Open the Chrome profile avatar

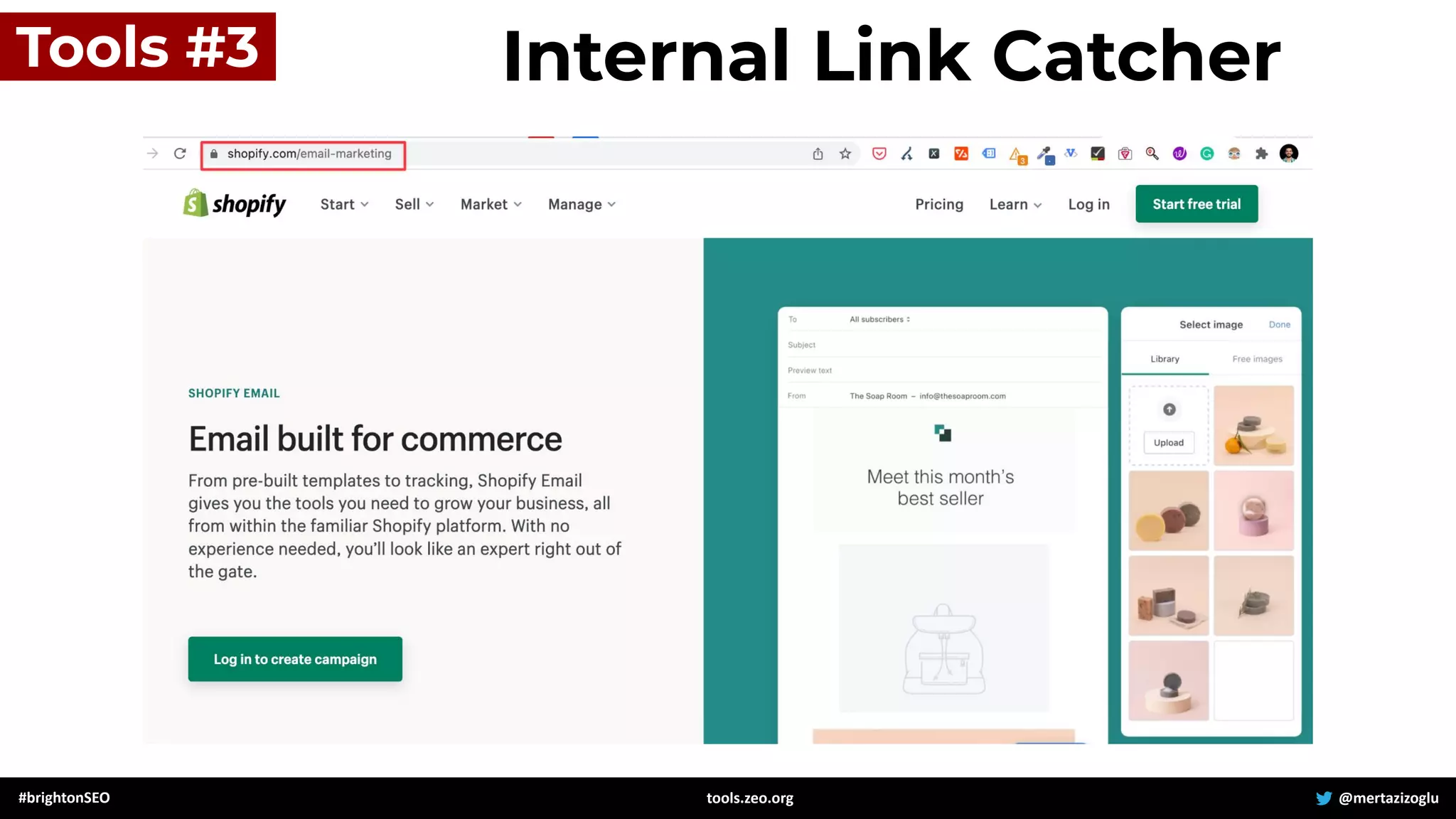(x=1289, y=154)
